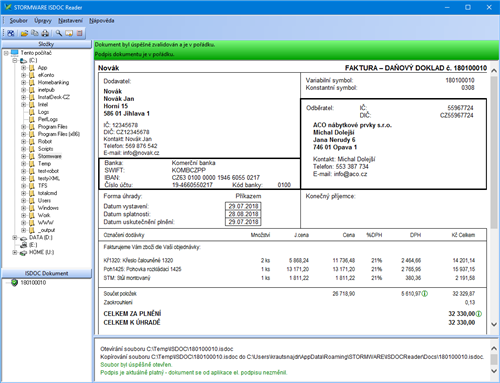Expand the DATA (D:) drive node
This screenshot has height=383, width=500.
point(15,238)
